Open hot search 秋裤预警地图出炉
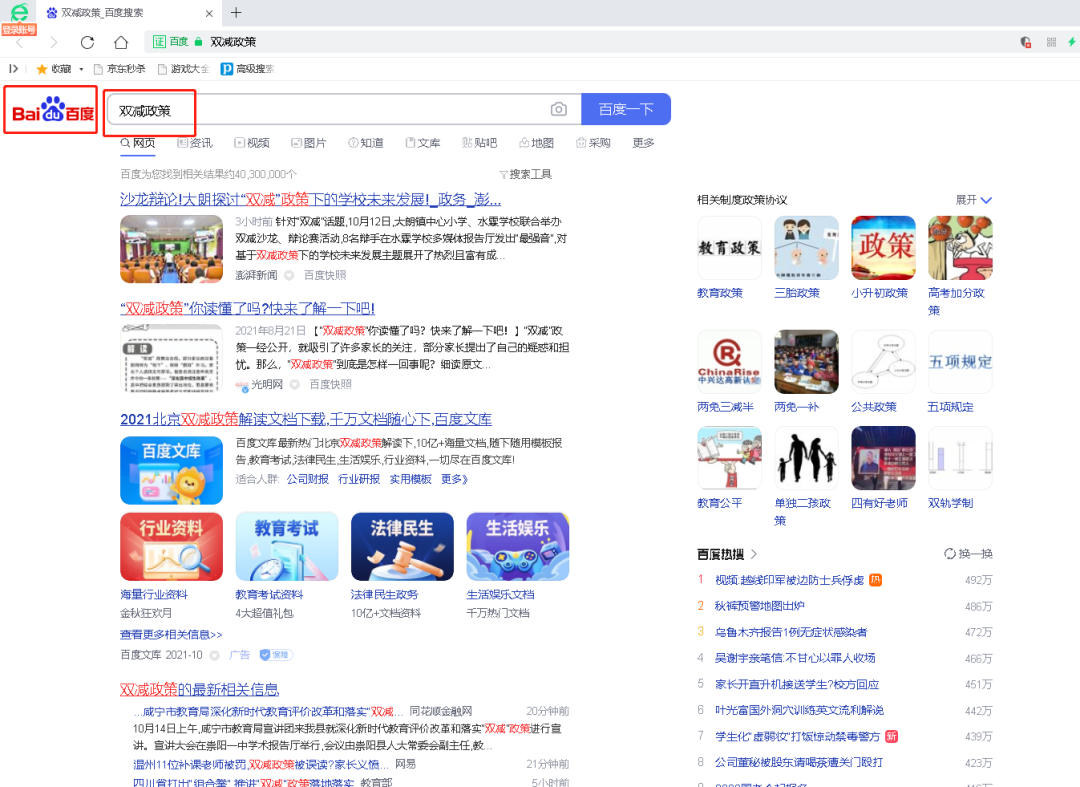This screenshot has width=1080, height=787. click(x=760, y=606)
